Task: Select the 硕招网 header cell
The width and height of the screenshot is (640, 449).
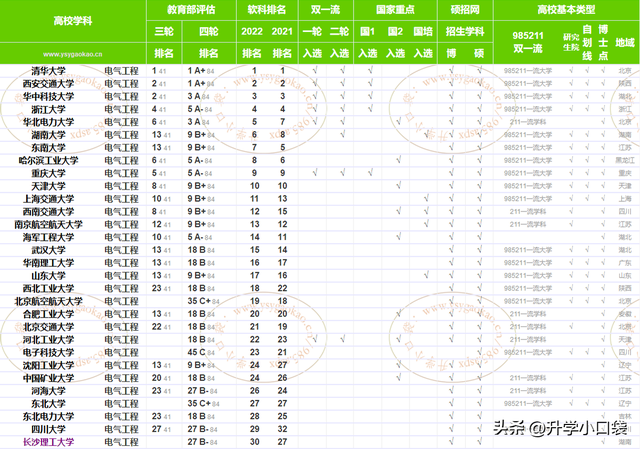Action: [x=465, y=10]
